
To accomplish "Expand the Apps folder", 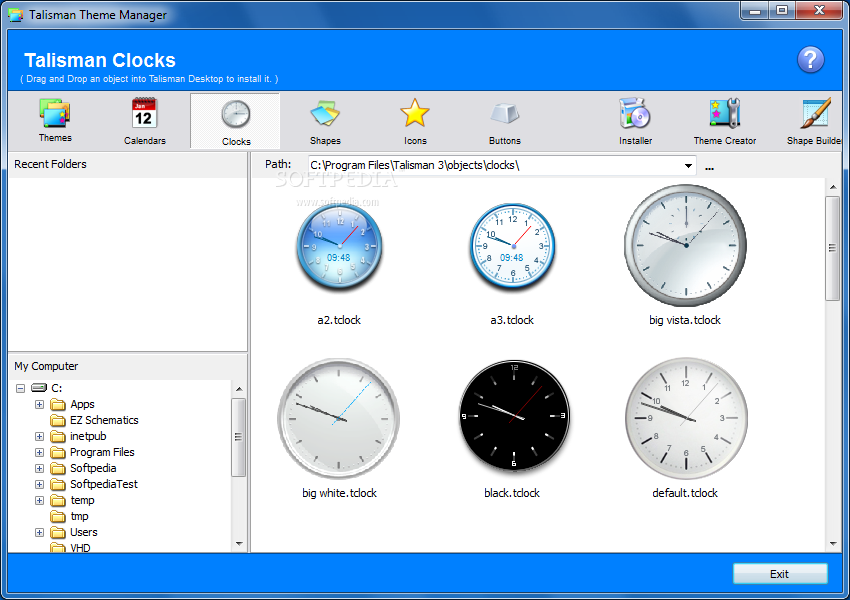I will [x=40, y=404].
